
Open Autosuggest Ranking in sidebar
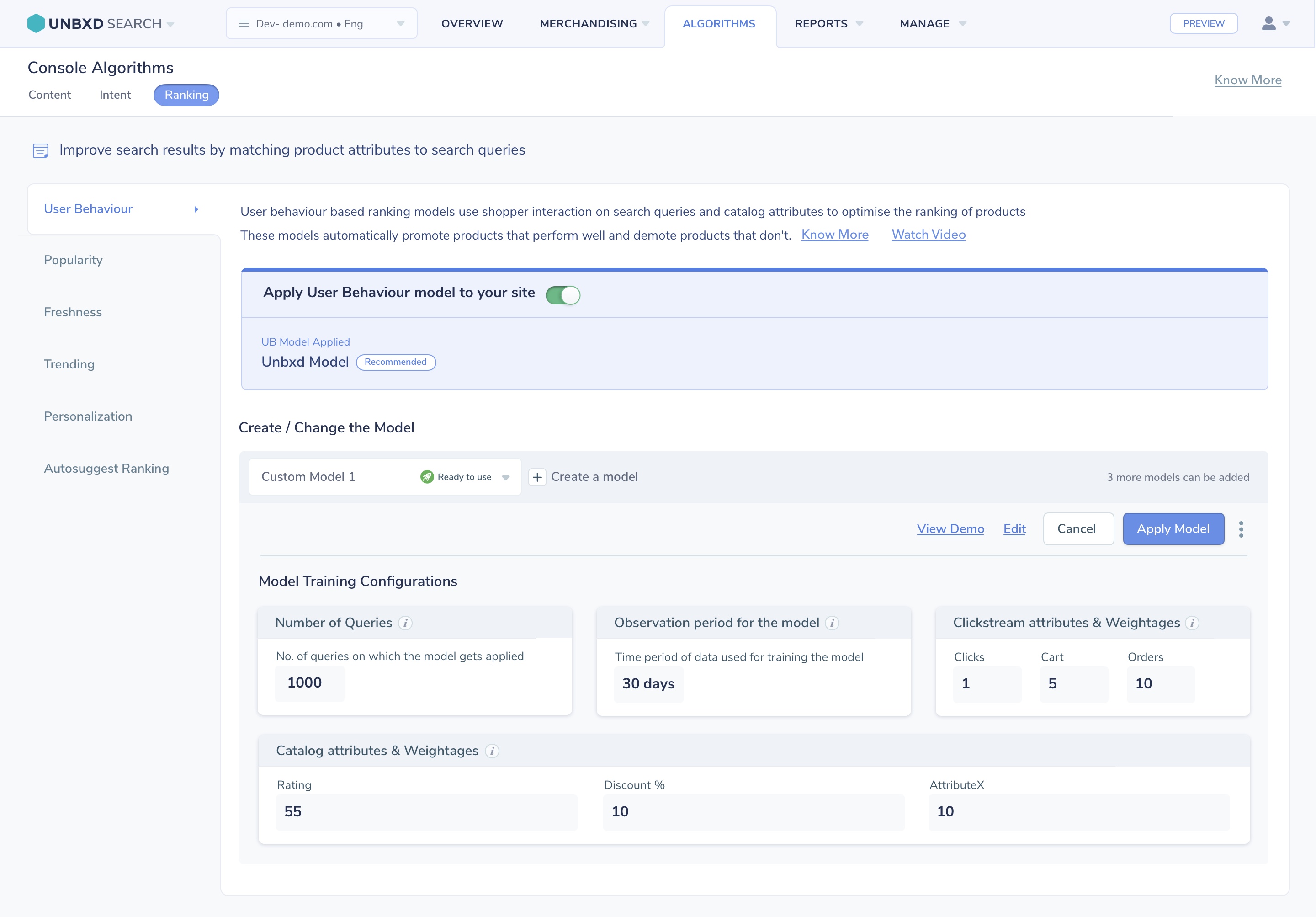pos(106,469)
